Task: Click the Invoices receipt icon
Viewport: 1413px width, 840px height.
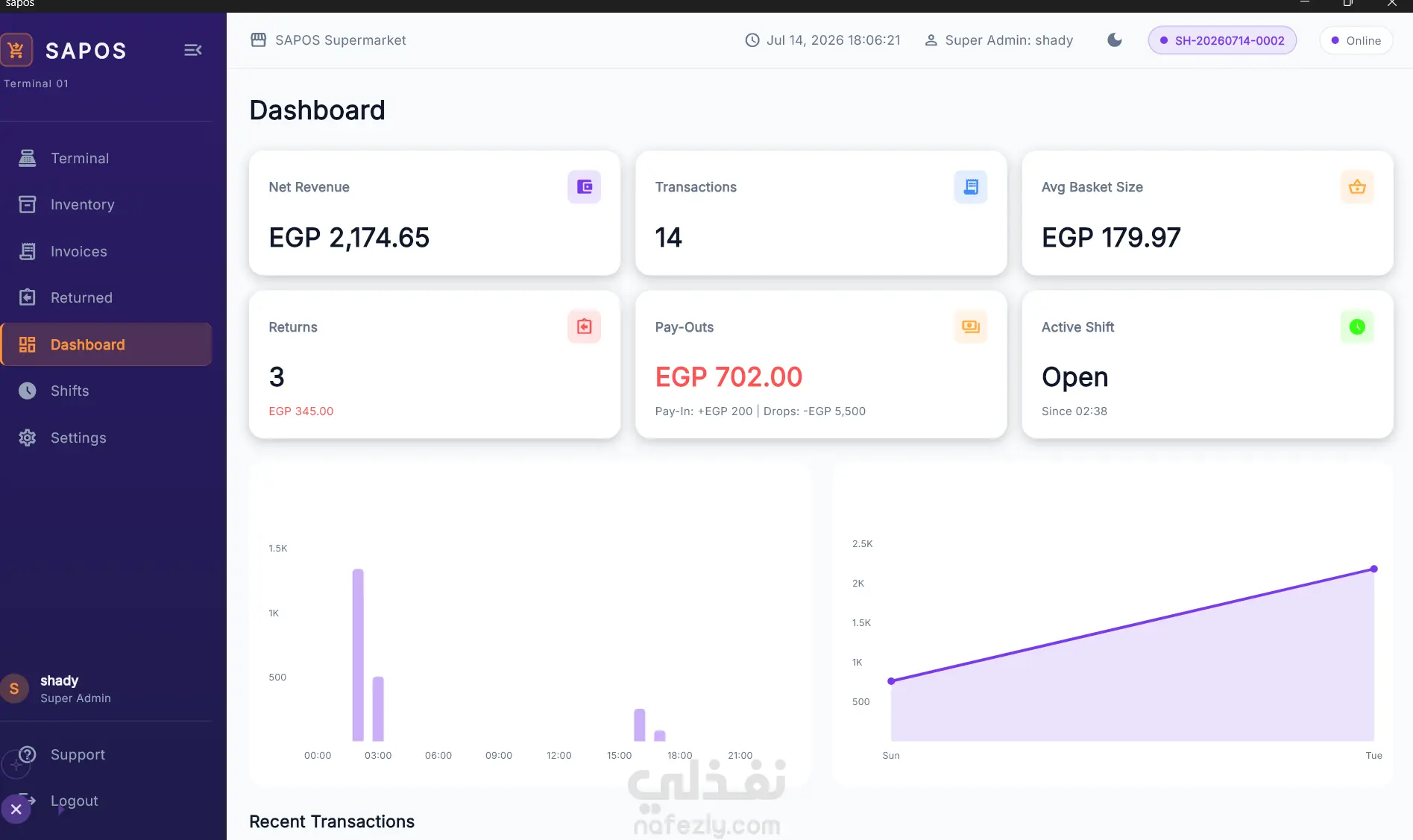Action: click(x=28, y=251)
